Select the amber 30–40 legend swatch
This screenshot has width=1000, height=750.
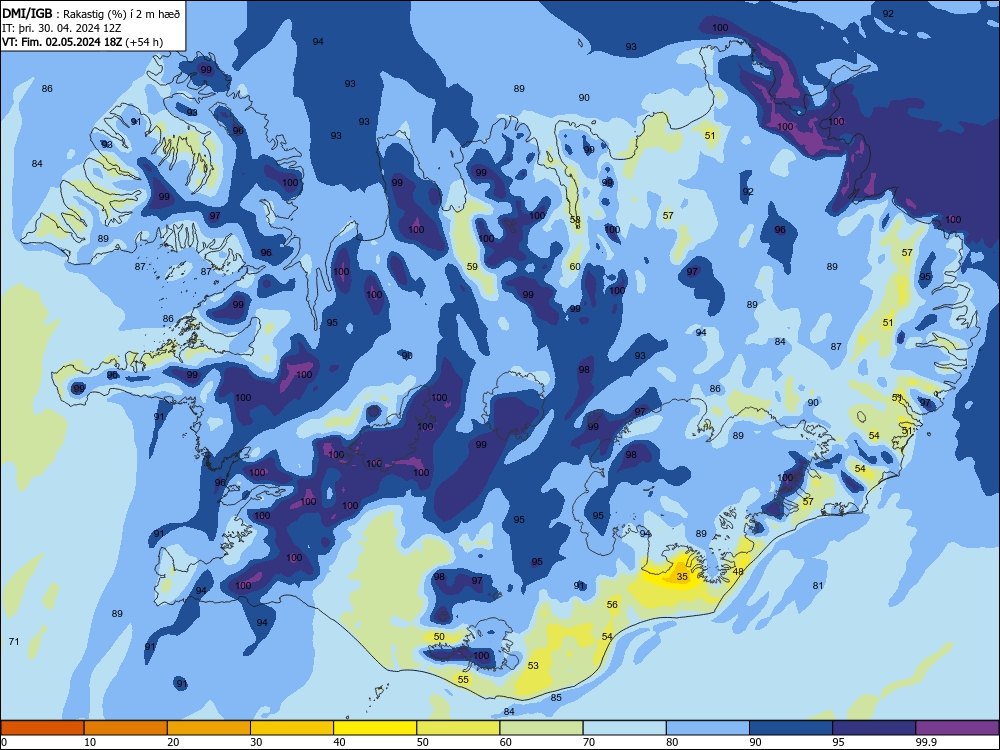point(292,728)
